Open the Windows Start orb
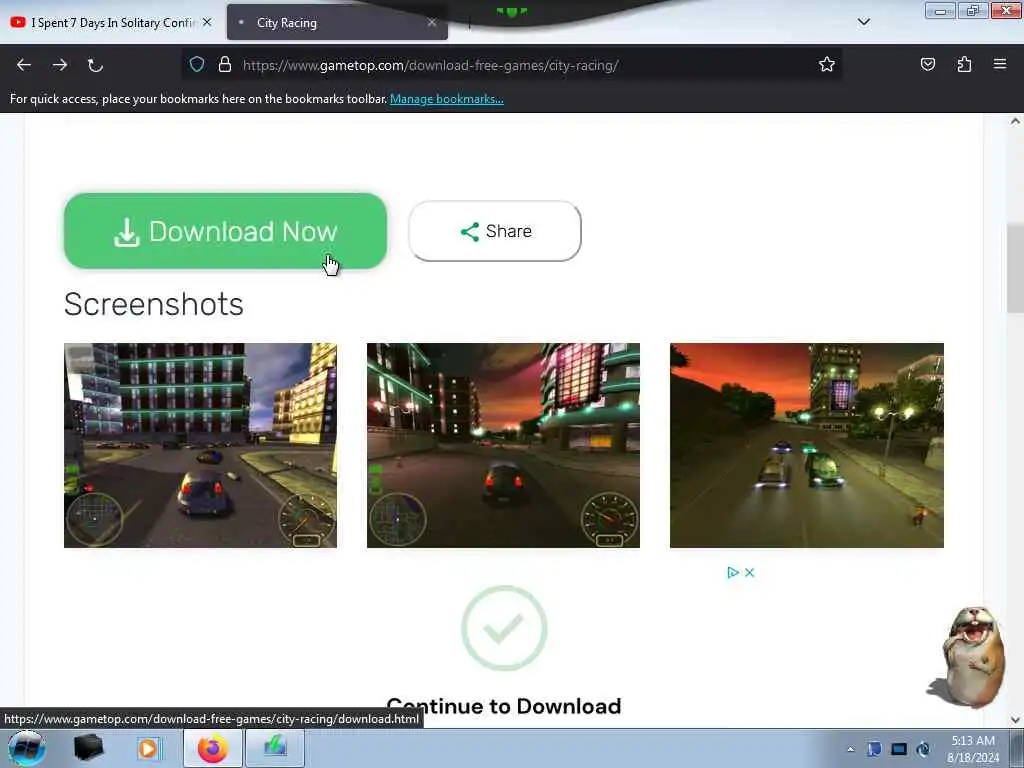Screen dimensions: 1024x768 coord(27,748)
